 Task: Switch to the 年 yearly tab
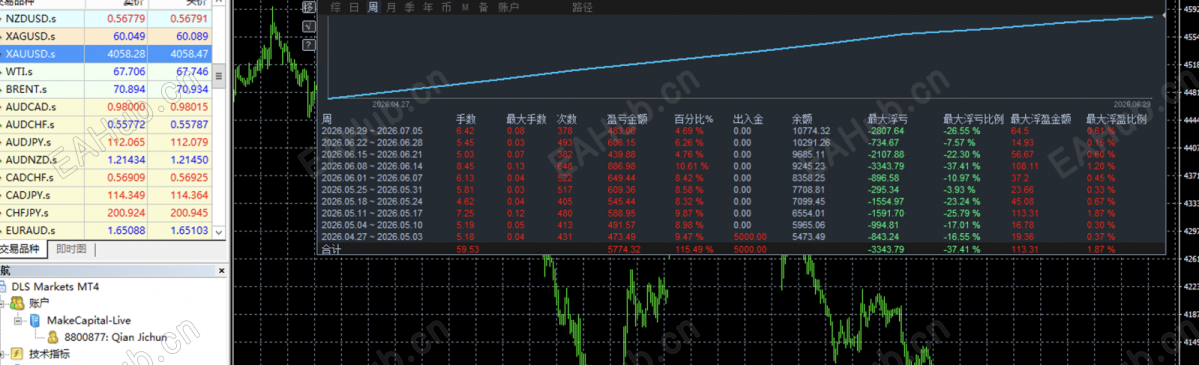428,8
